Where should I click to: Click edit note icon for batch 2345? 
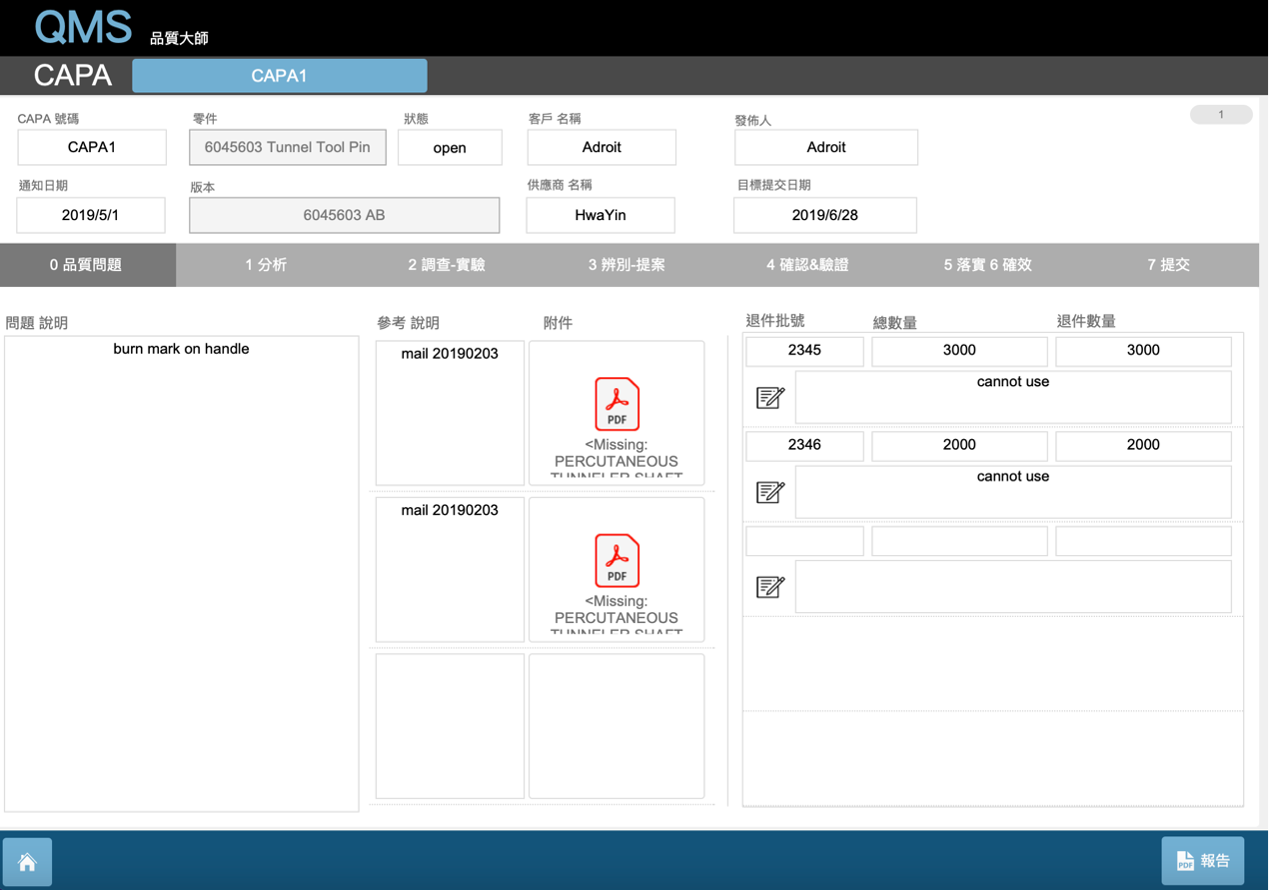(x=770, y=398)
